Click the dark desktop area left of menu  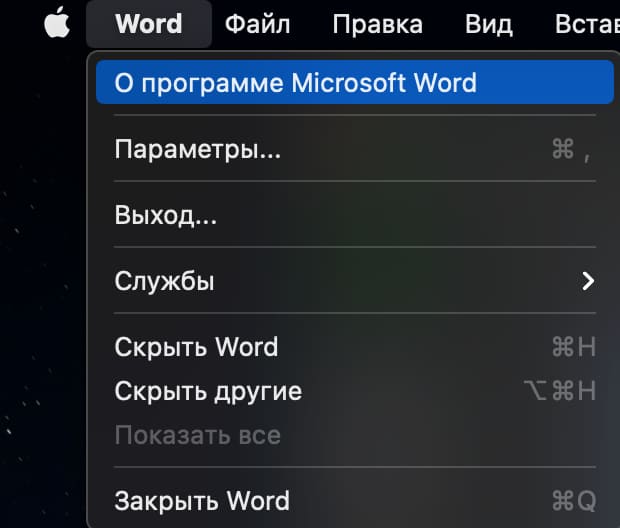coord(40,300)
